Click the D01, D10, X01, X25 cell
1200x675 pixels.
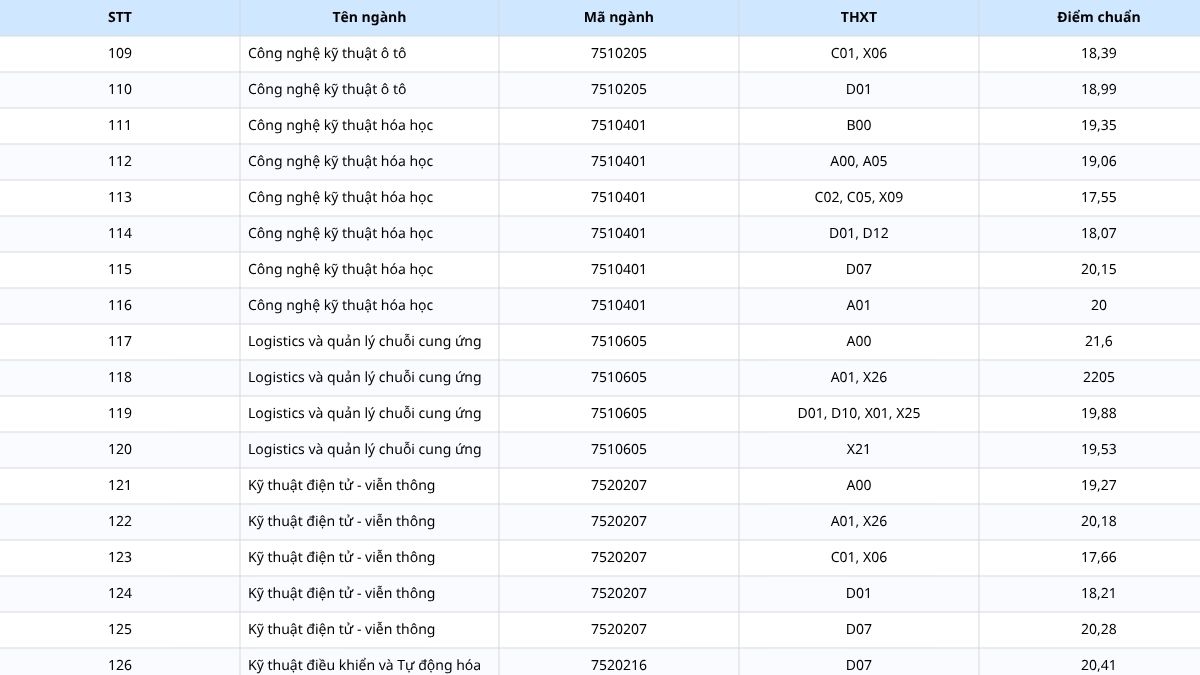pyautogui.click(x=859, y=413)
